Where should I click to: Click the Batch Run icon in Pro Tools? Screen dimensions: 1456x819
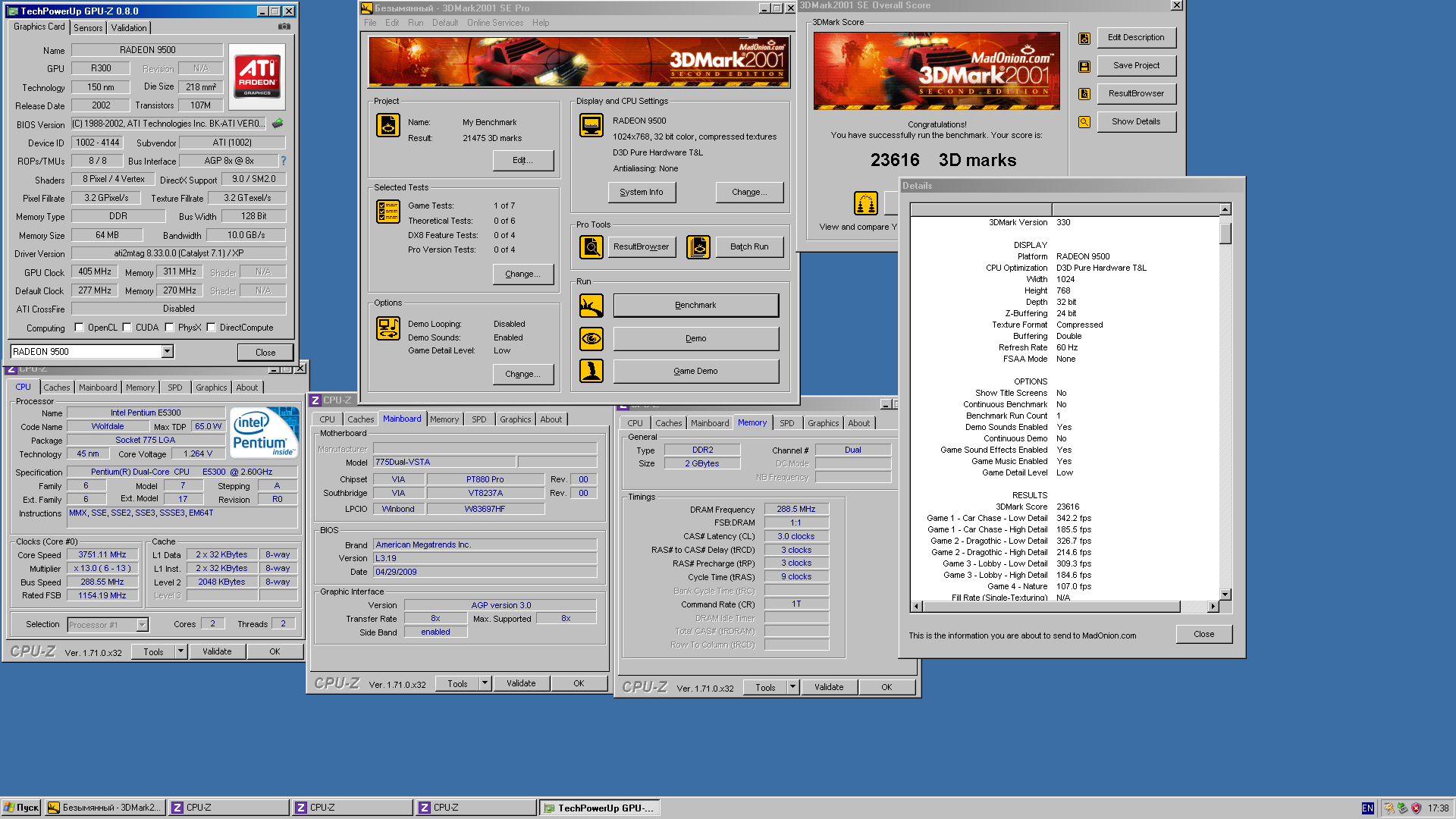coord(698,246)
